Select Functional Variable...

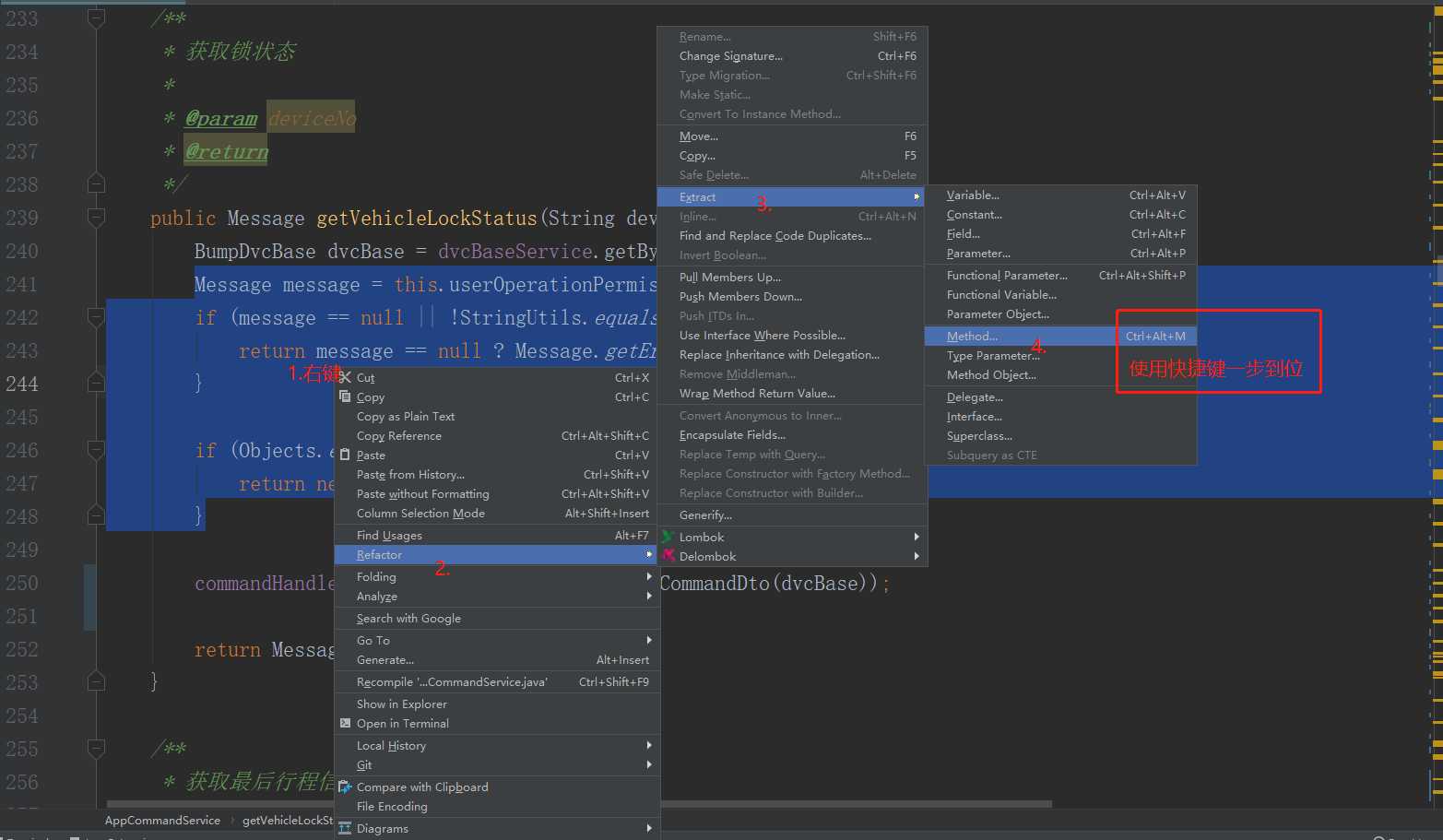(1060, 294)
